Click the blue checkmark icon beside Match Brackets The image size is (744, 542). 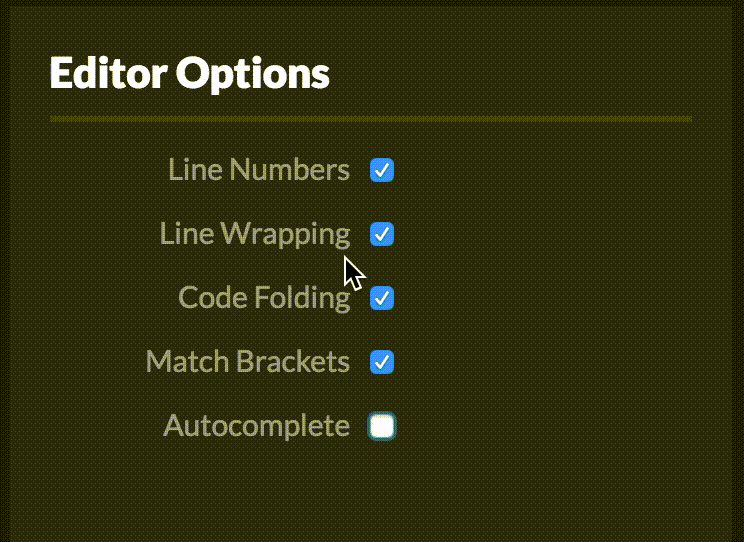pyautogui.click(x=382, y=362)
